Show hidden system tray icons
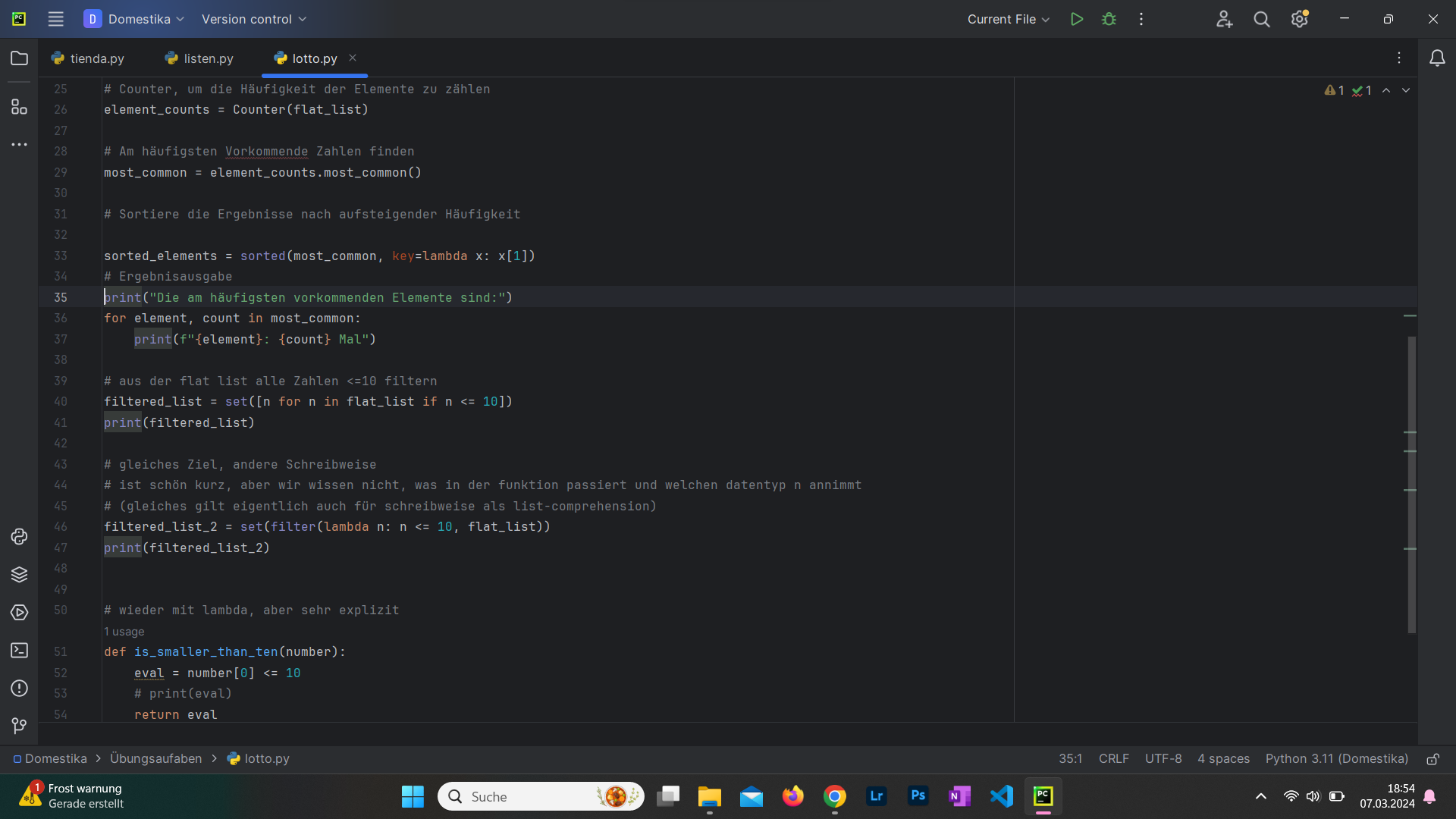This screenshot has height=819, width=1456. coord(1261,797)
